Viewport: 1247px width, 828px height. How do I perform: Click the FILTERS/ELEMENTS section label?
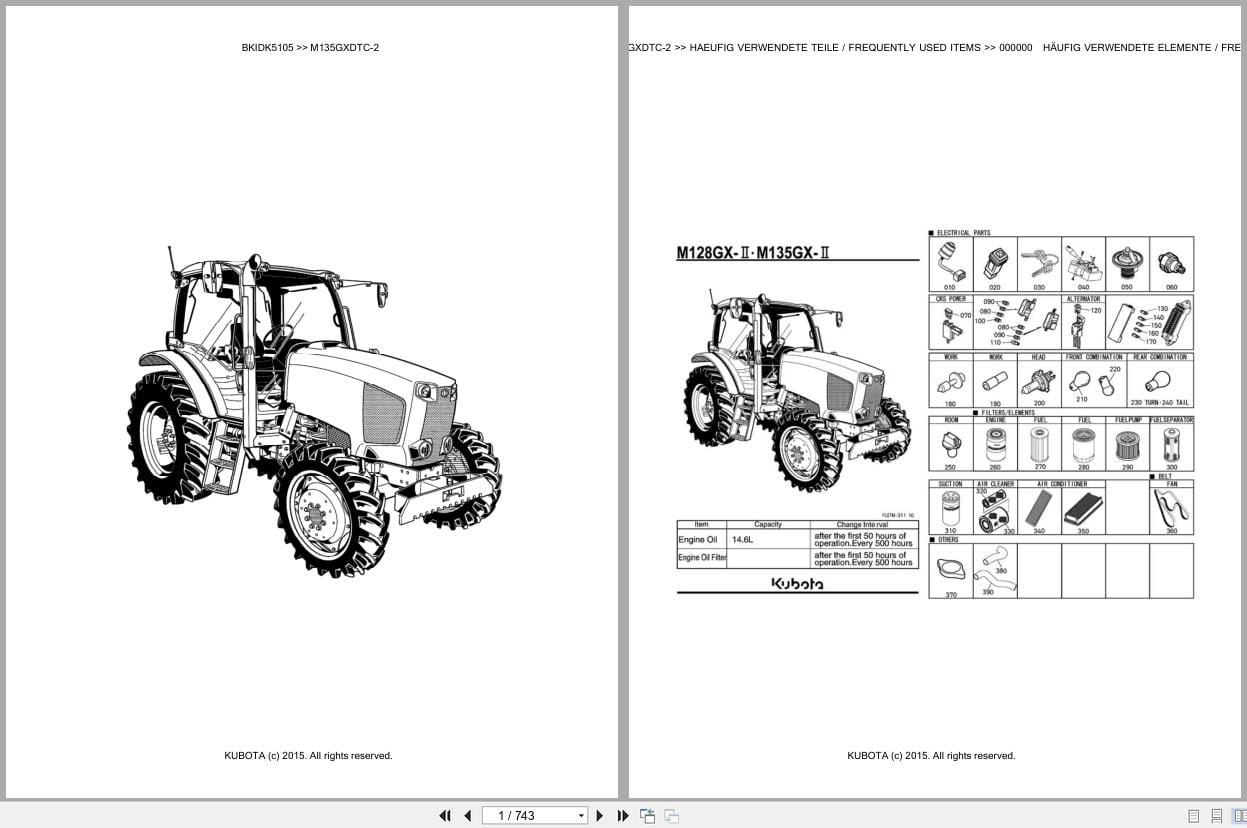coord(1008,413)
